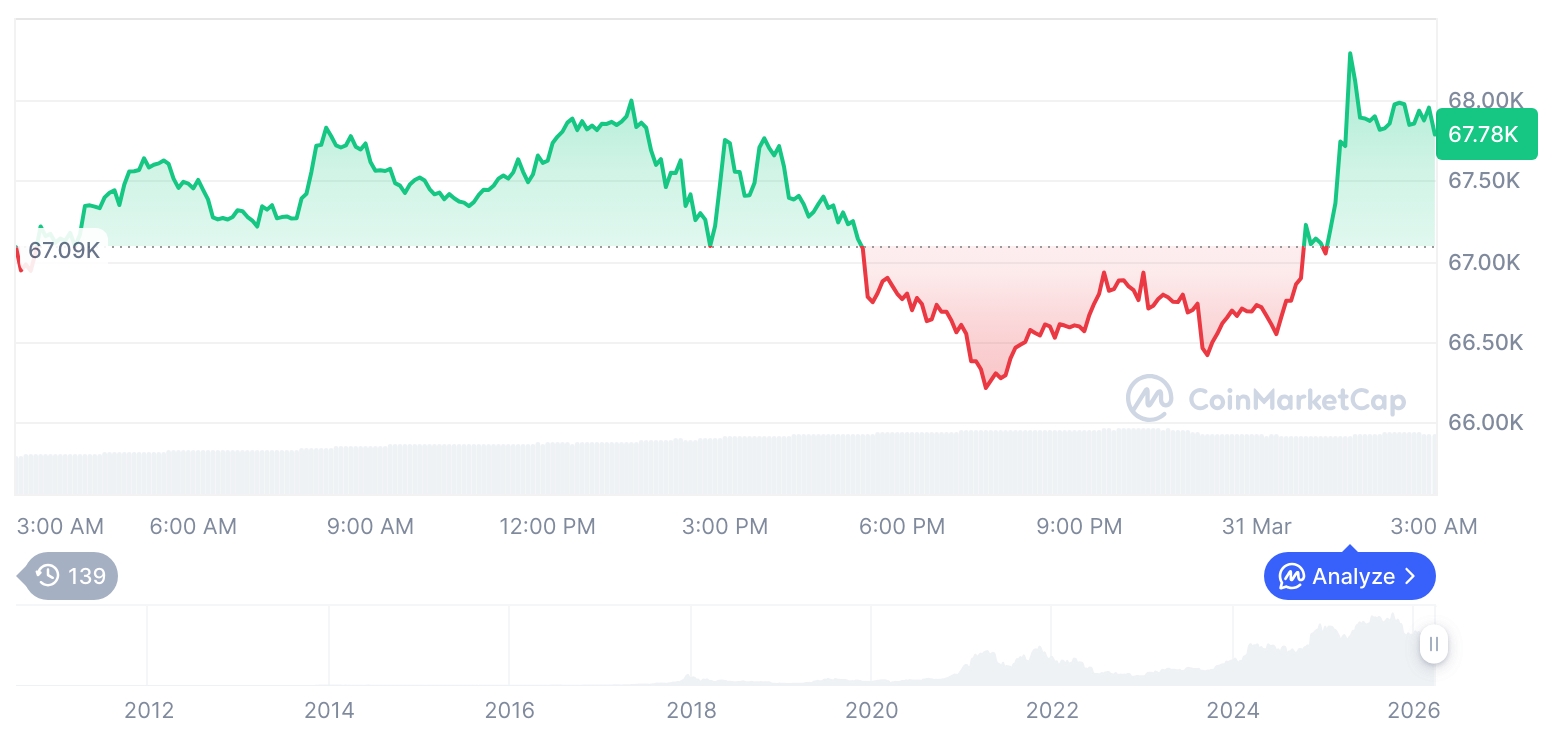Click the range slider handle on overview chart
The height and width of the screenshot is (732, 1566).
pos(1434,645)
